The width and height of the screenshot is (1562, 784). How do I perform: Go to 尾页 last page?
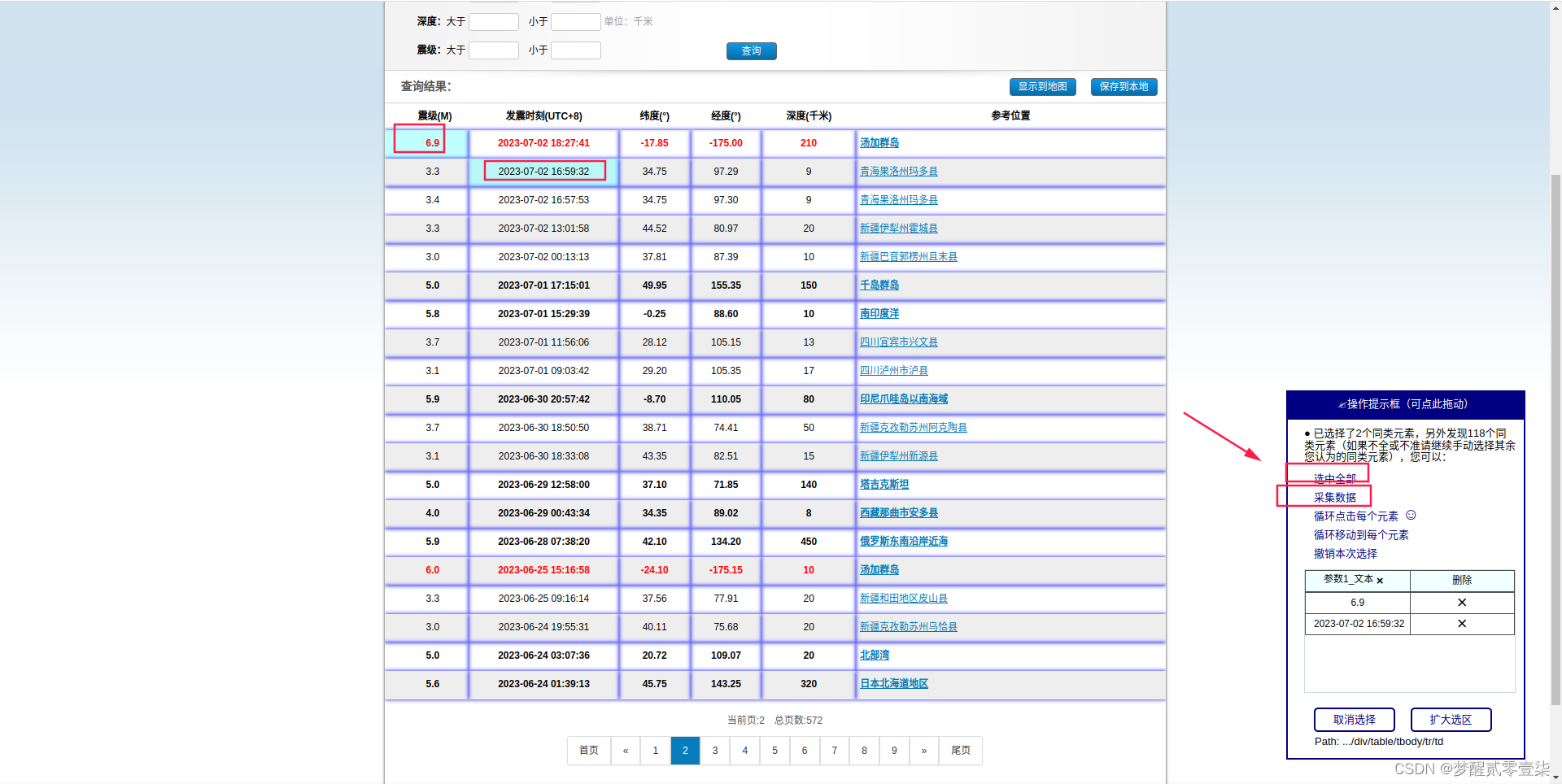(x=961, y=751)
